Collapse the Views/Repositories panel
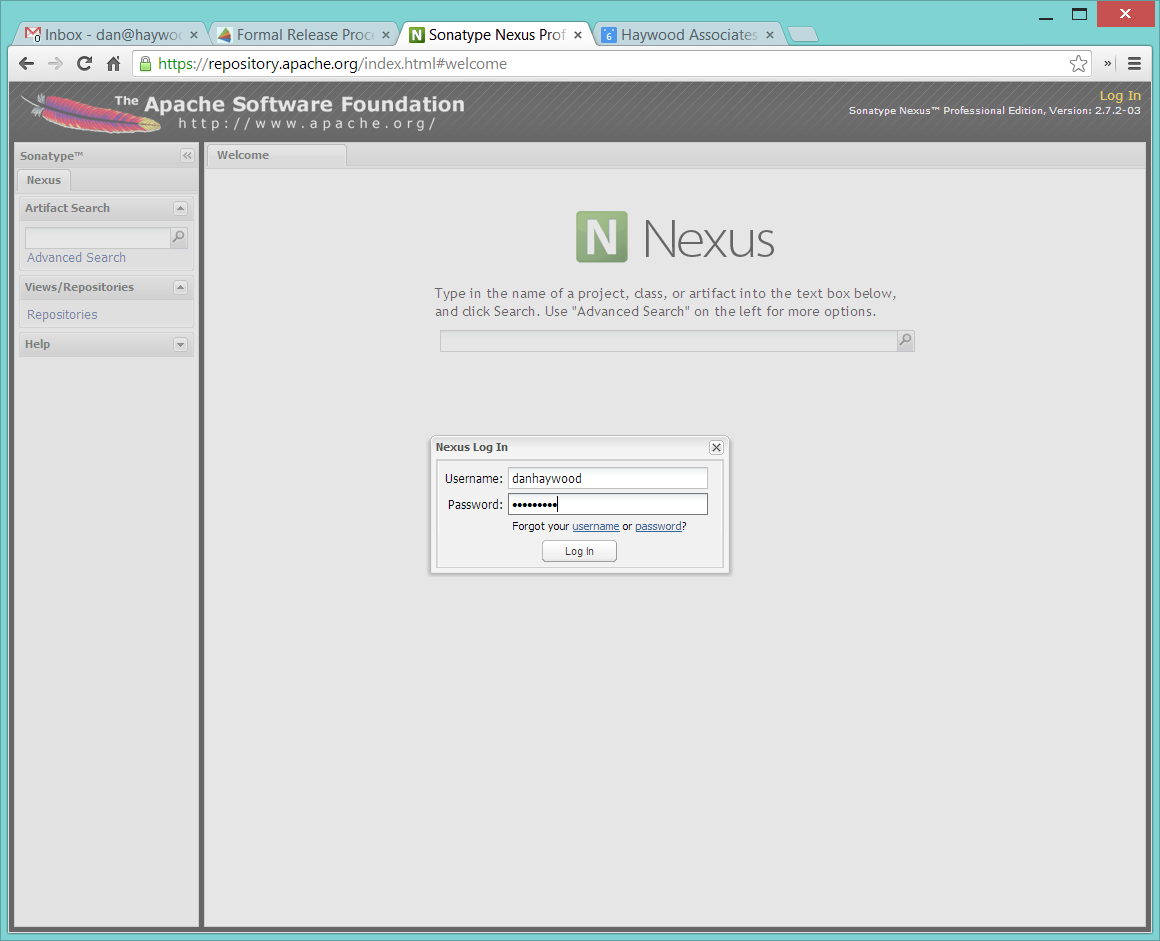The height and width of the screenshot is (941, 1160). coord(180,287)
